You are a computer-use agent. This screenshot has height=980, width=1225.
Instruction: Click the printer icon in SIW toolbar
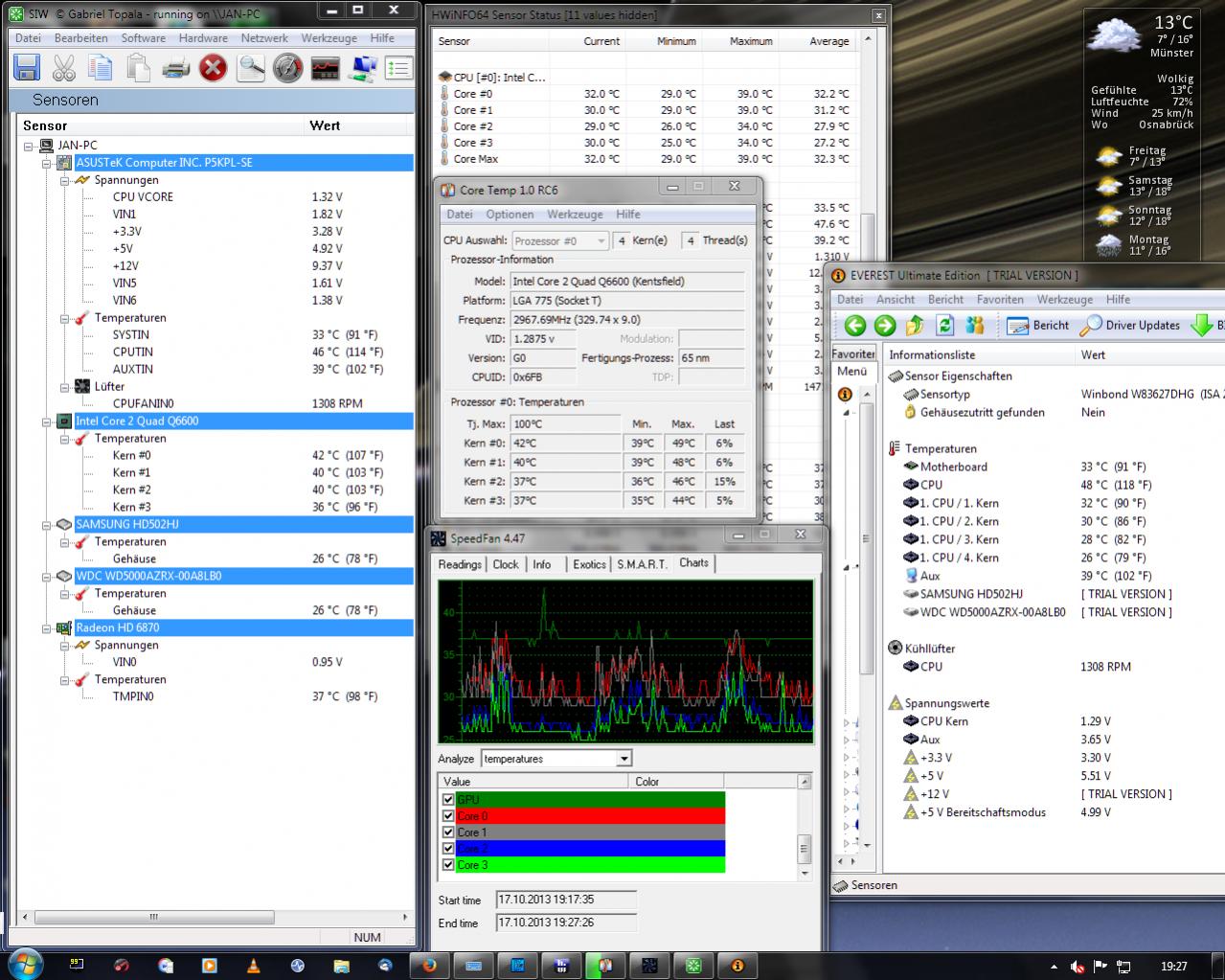click(x=175, y=68)
